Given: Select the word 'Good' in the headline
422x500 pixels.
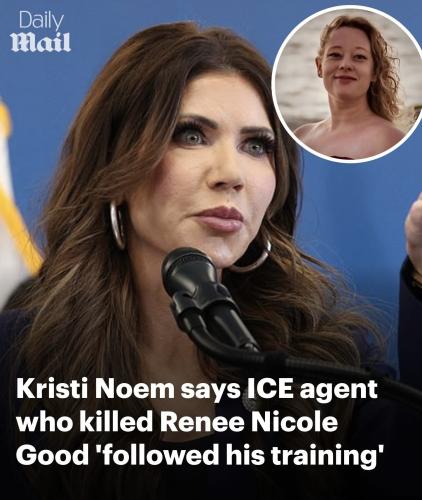Looking at the screenshot, I should [52, 456].
